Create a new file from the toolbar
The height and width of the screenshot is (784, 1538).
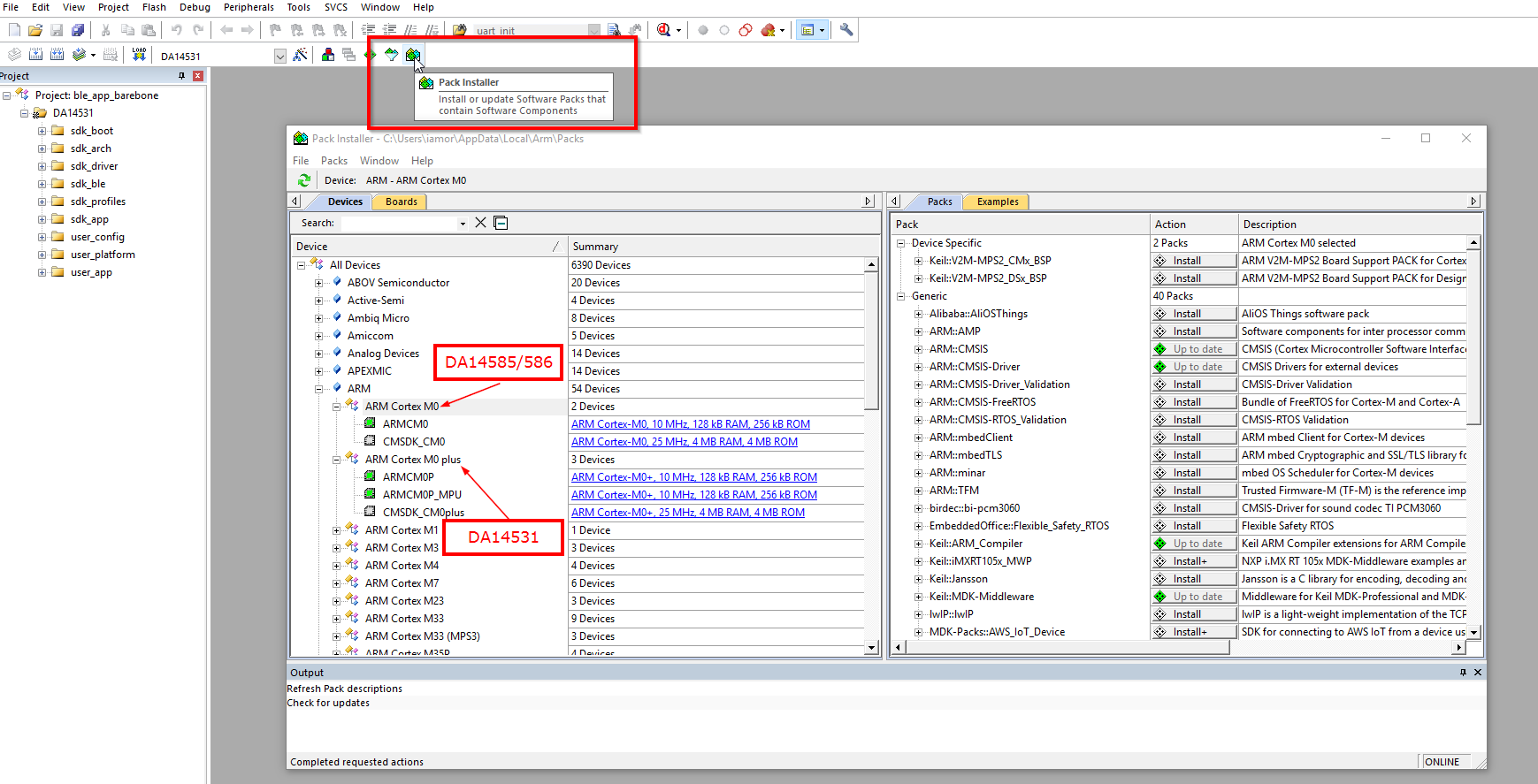[x=14, y=30]
